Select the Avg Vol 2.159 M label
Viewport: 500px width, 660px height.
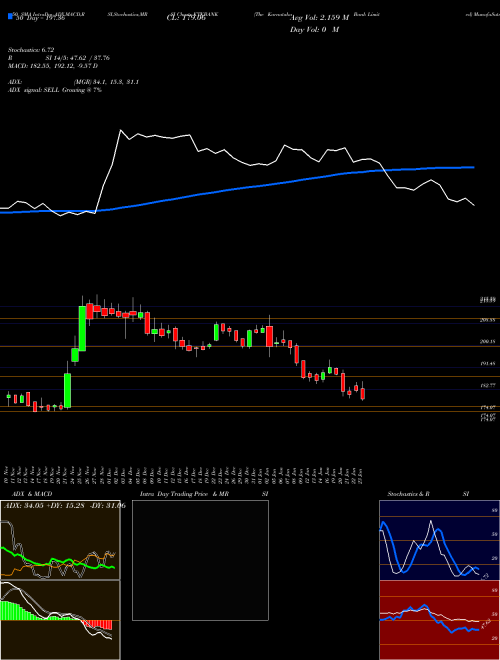319,18
